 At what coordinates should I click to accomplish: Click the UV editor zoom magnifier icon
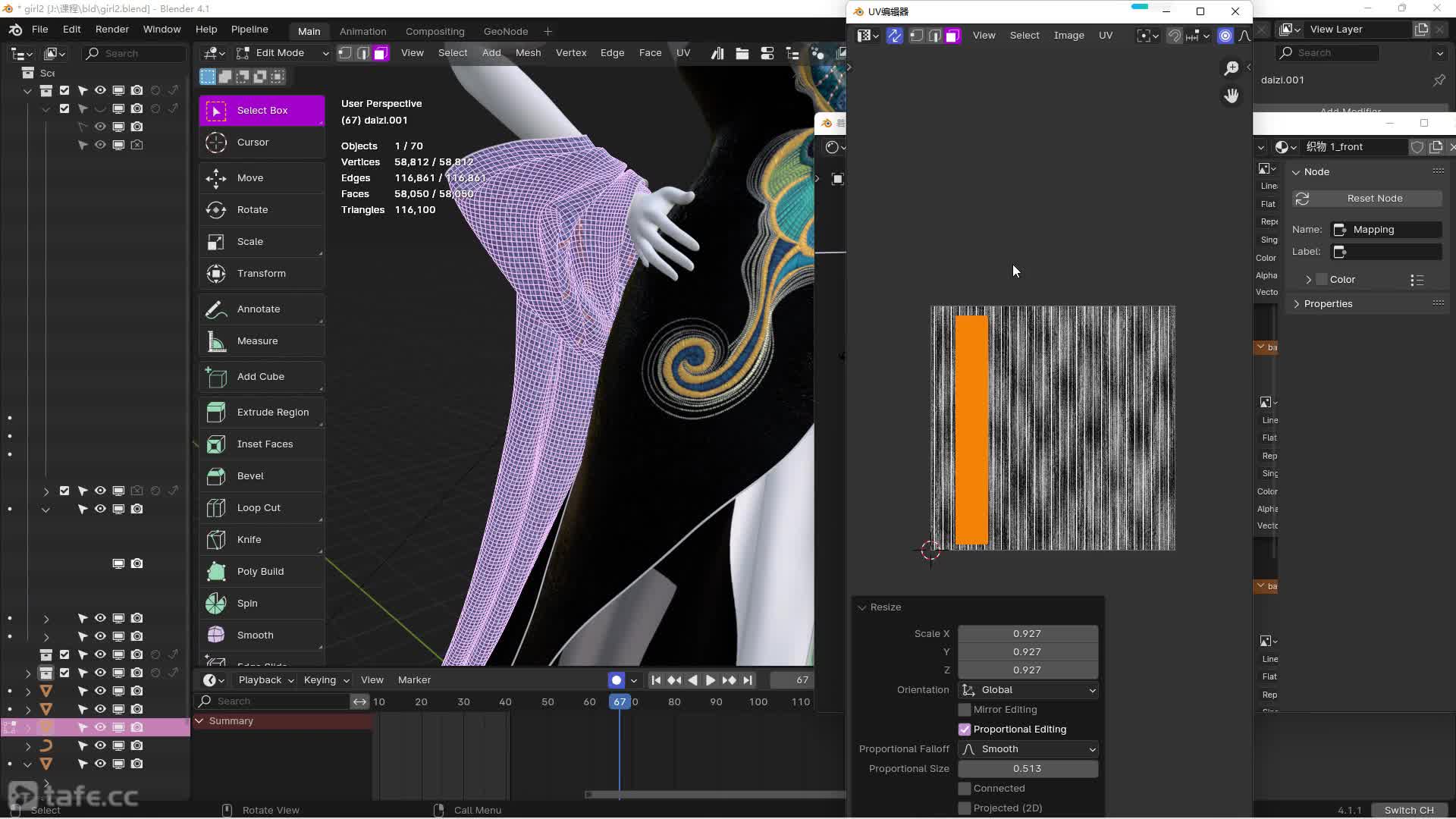point(1232,68)
